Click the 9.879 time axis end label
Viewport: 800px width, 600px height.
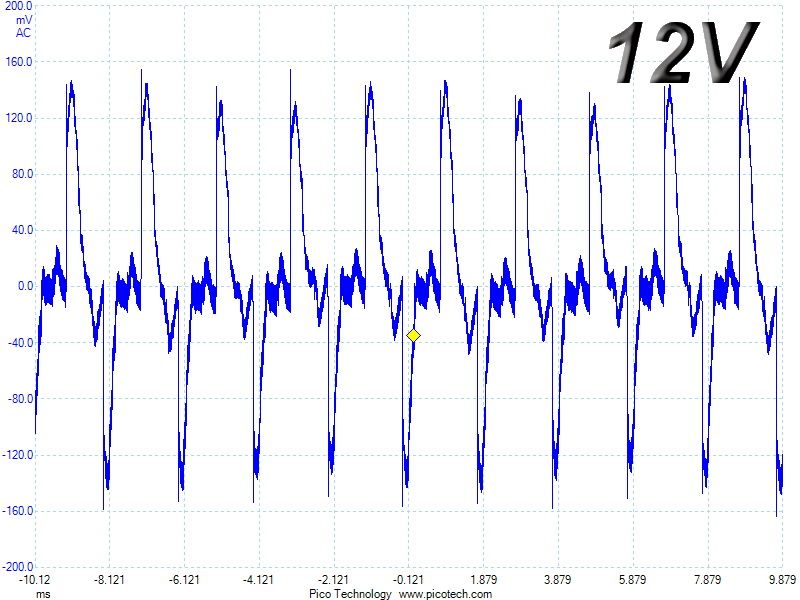point(782,580)
